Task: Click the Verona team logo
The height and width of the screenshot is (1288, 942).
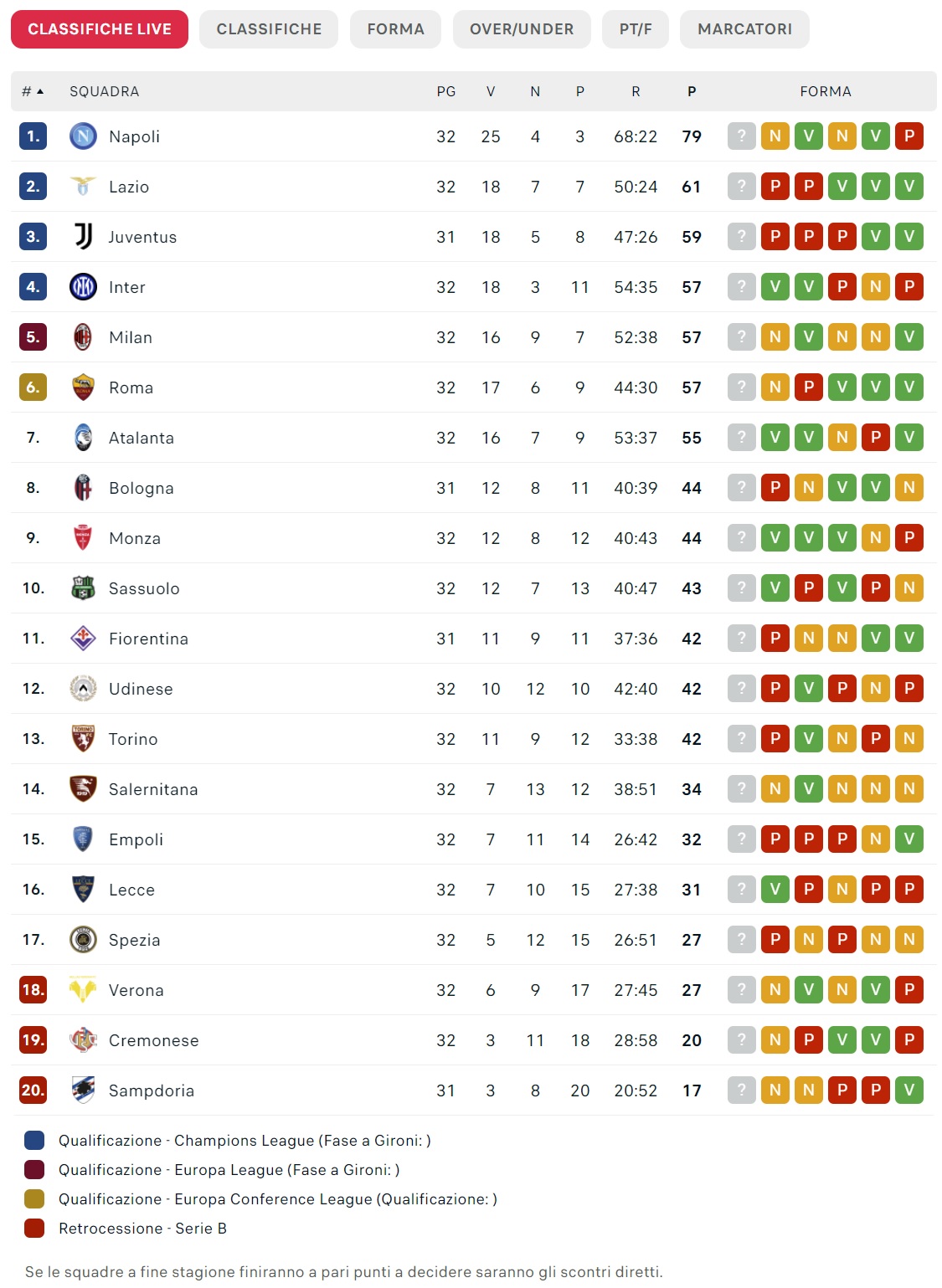Action: 83,990
